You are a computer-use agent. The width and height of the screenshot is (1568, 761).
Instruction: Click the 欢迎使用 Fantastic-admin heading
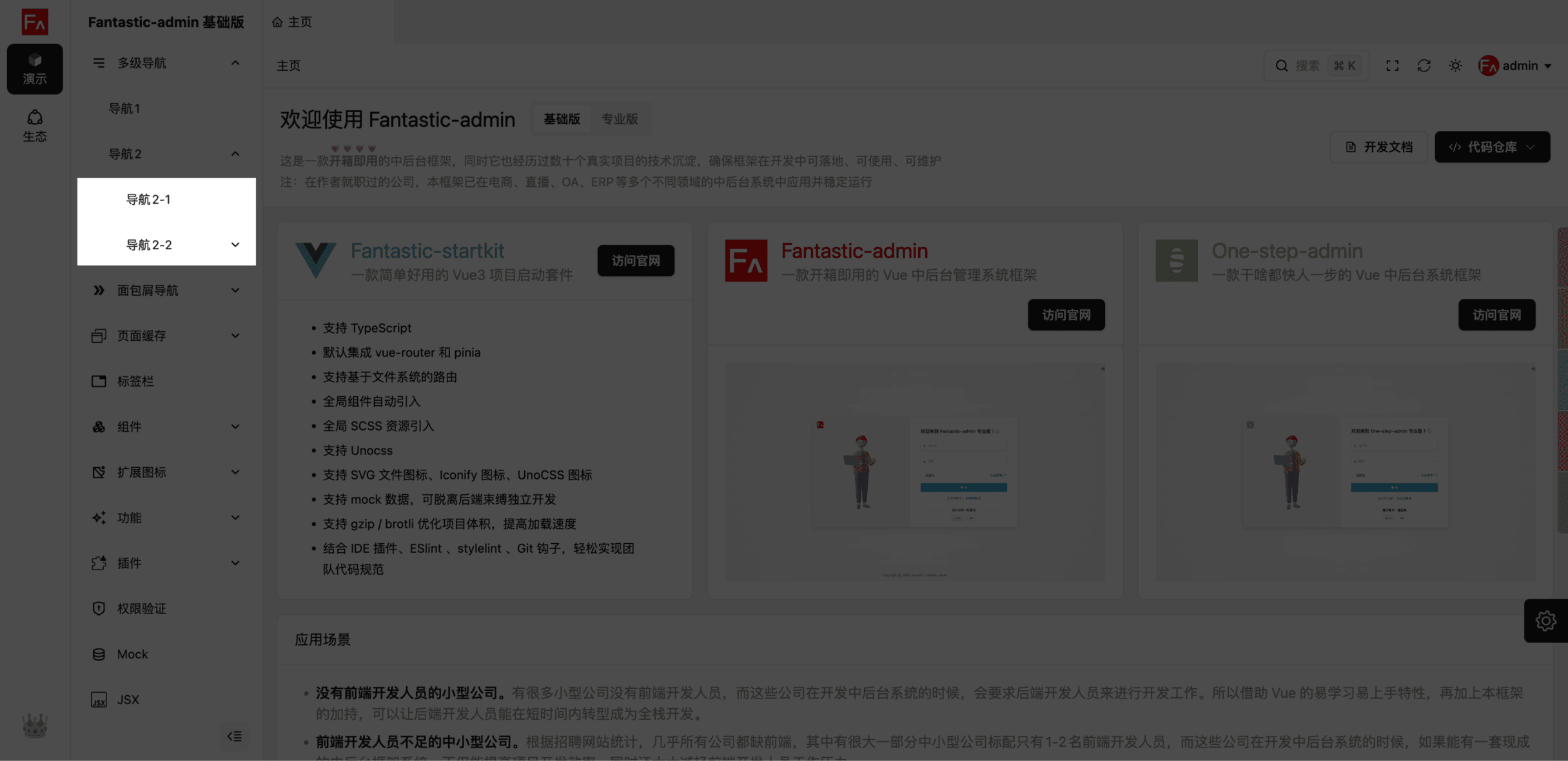(x=397, y=119)
